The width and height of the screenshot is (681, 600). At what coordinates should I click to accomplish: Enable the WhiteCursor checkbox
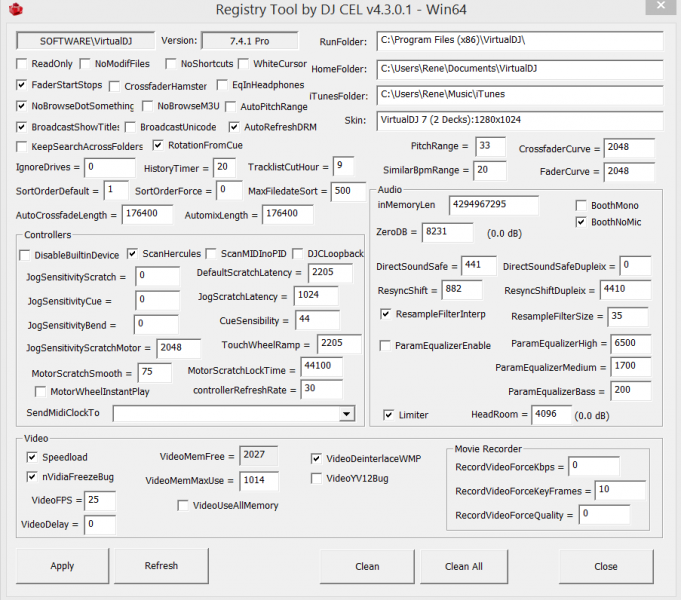pos(243,64)
